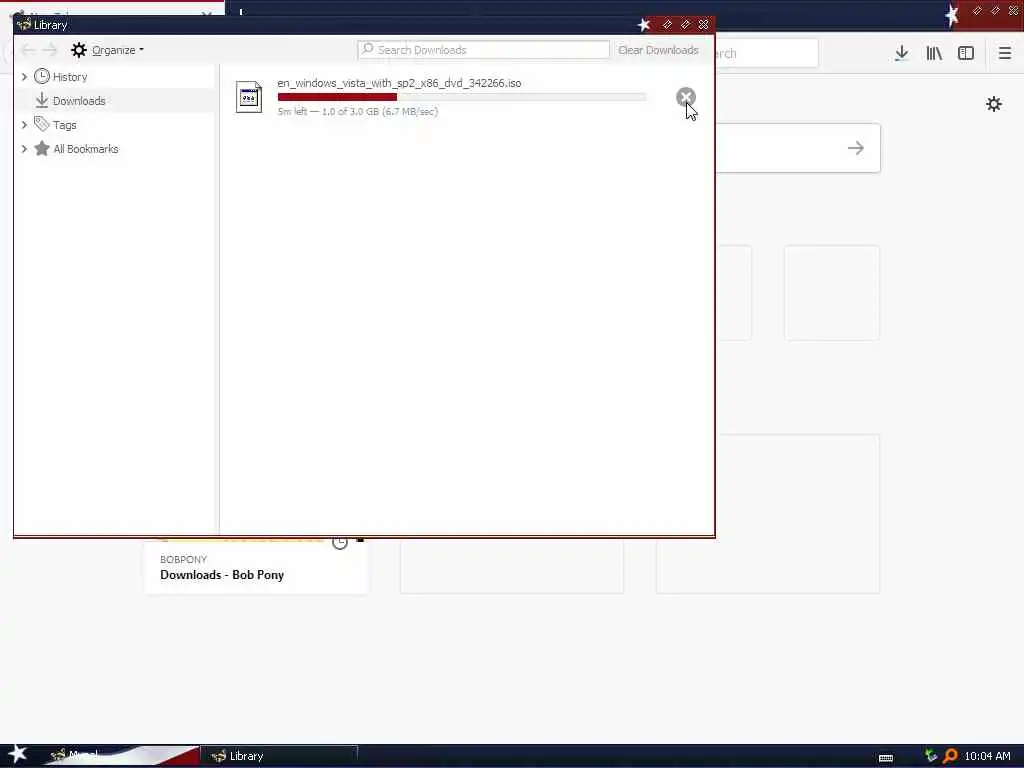The width and height of the screenshot is (1024, 768).
Task: Click the keyboard tray icon
Action: 886,757
